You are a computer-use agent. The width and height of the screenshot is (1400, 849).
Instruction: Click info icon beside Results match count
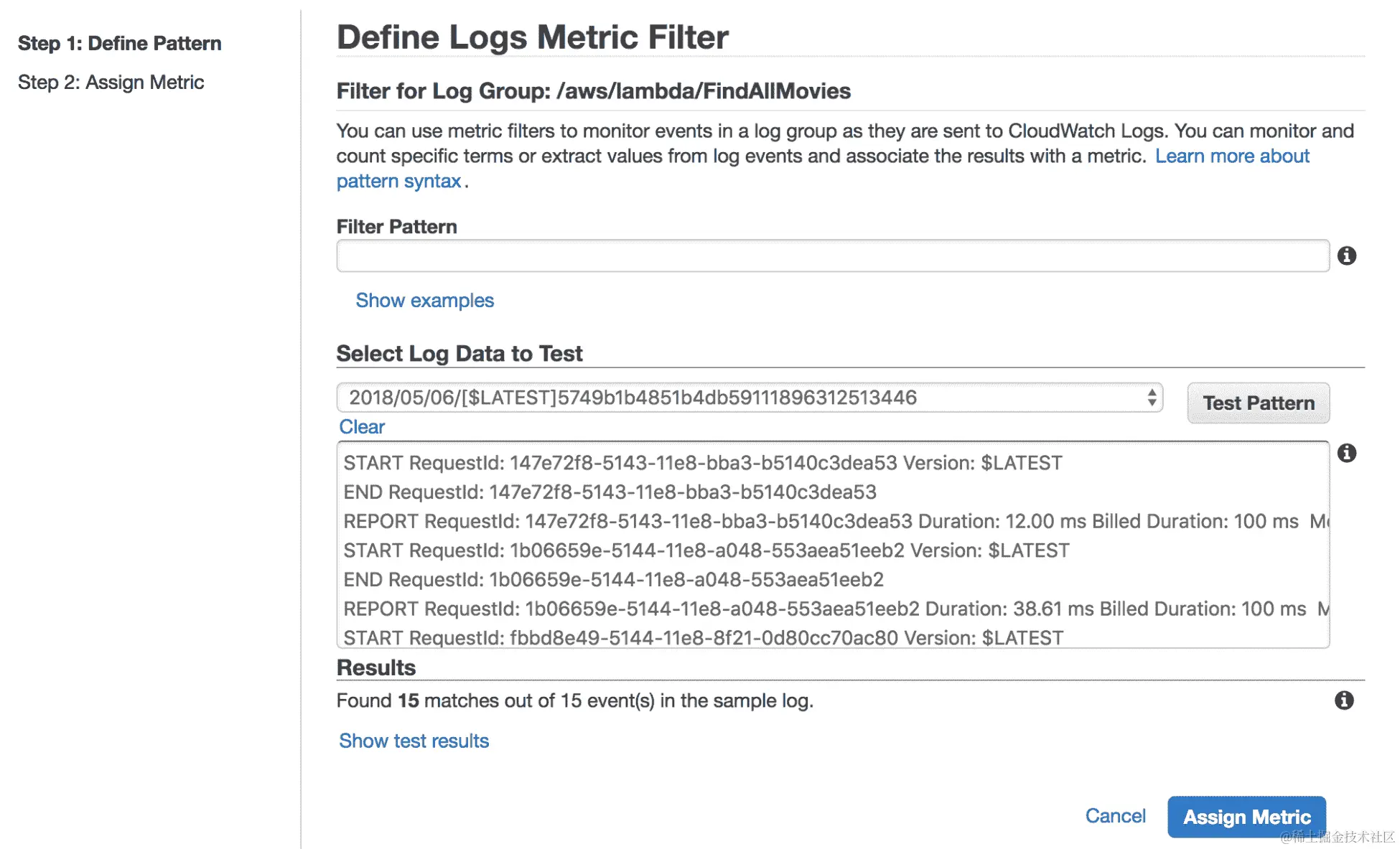1344,700
